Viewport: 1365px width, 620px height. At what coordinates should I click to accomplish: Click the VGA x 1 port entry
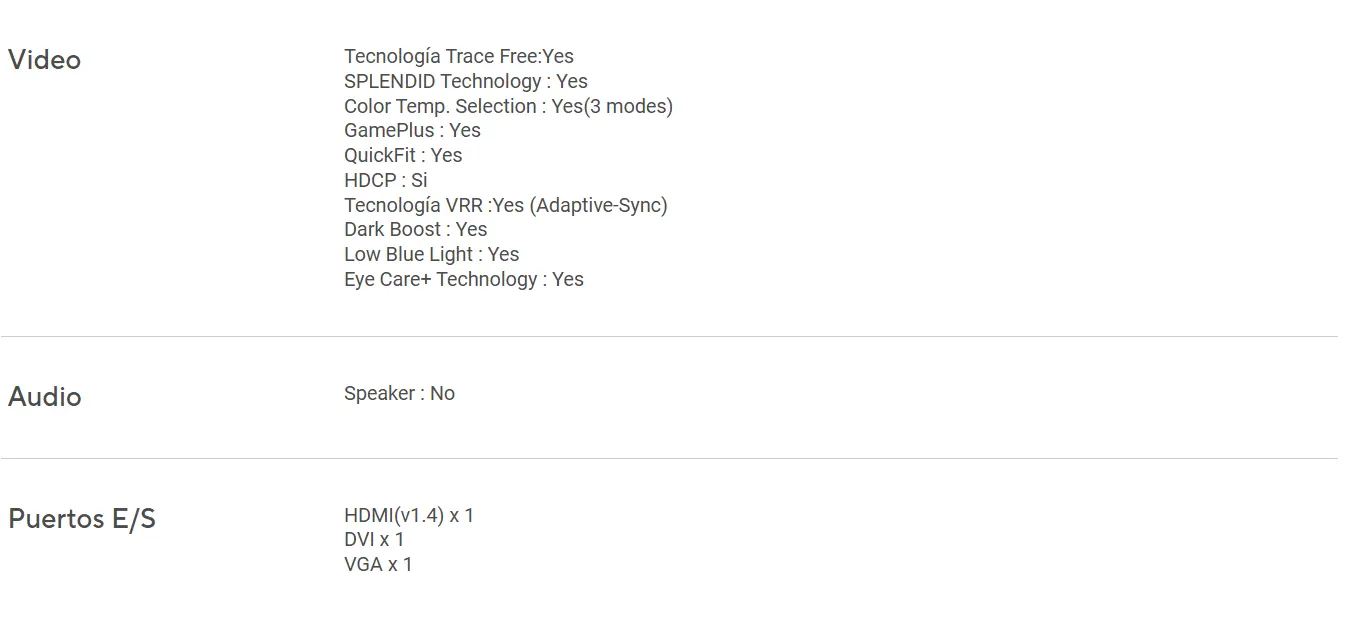coord(378,565)
